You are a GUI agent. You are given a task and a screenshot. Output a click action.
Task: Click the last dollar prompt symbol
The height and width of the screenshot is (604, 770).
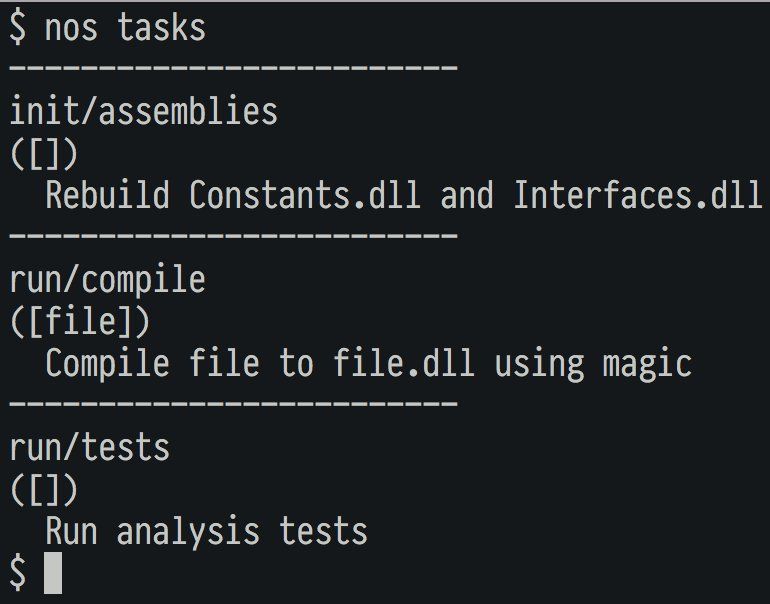(x=18, y=573)
